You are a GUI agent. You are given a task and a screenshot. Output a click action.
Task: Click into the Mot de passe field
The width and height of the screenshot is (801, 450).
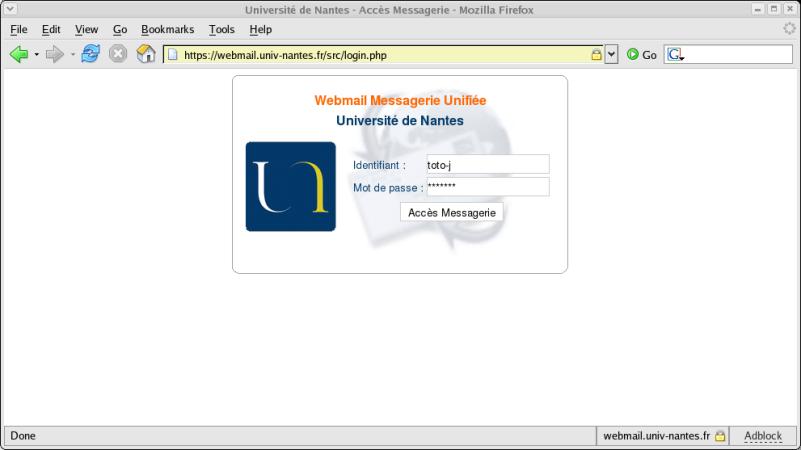point(486,187)
